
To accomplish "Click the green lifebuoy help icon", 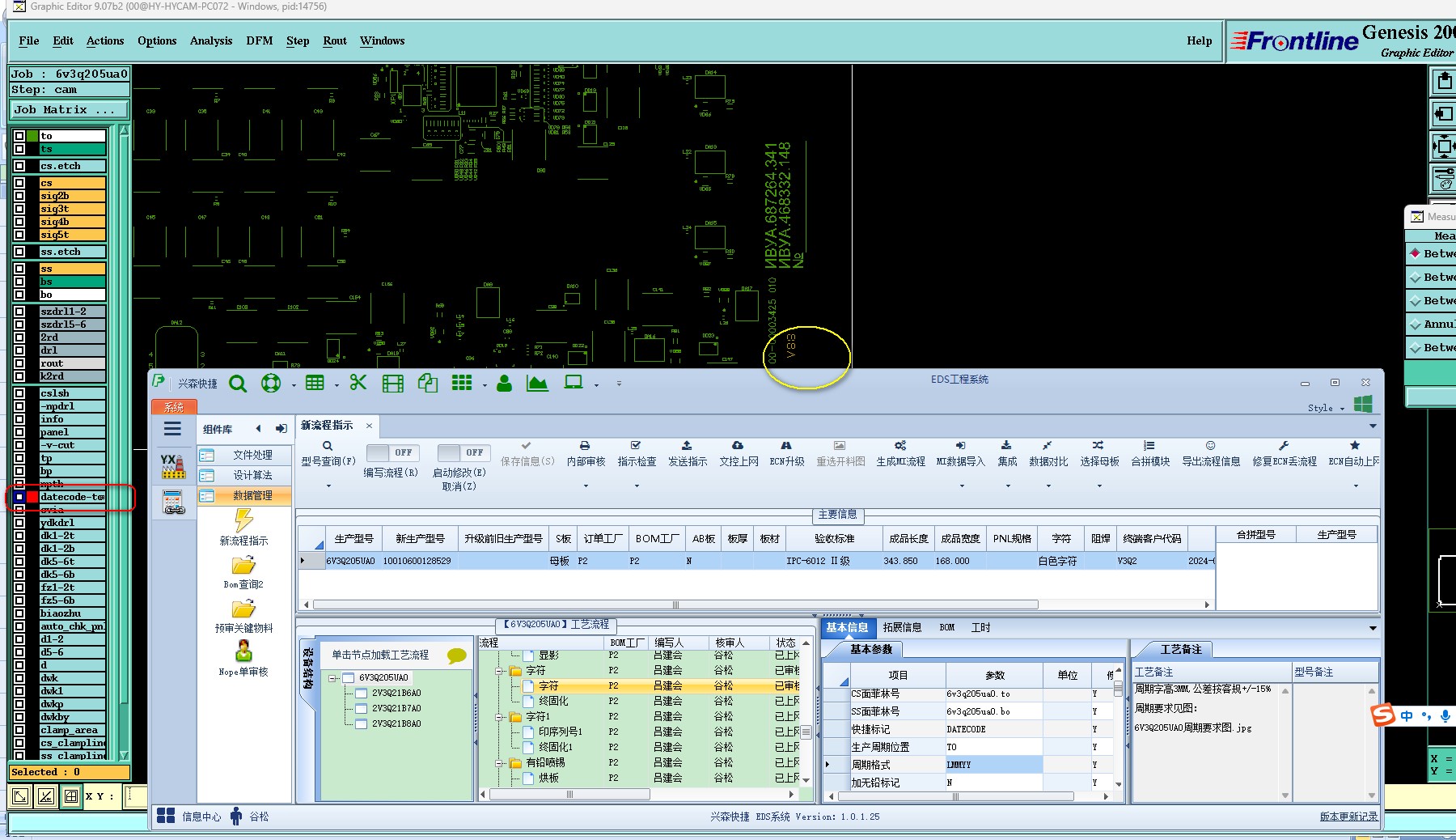I will [270, 383].
